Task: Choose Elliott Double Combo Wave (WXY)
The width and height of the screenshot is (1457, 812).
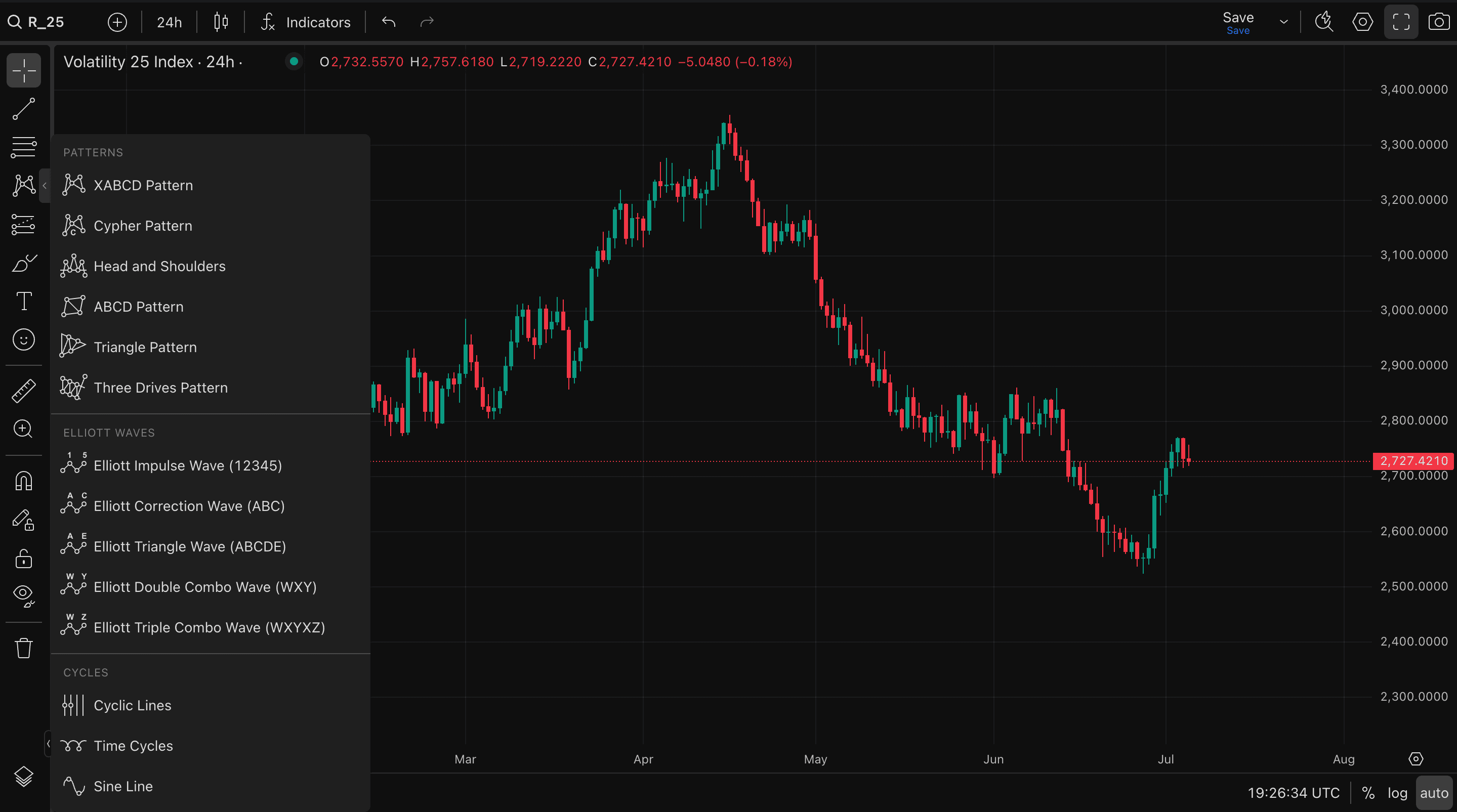Action: [x=211, y=586]
